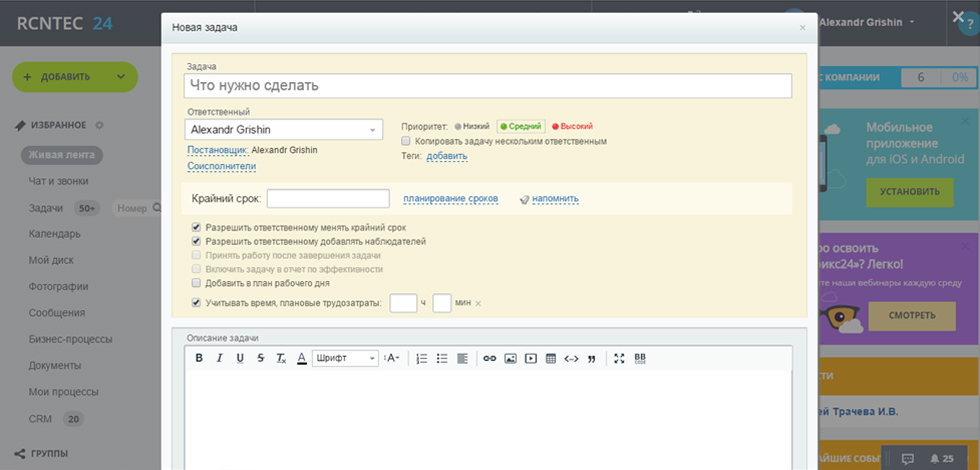Insert a hyperlink using the link icon
Screen dimensions: 980x470
(489, 358)
